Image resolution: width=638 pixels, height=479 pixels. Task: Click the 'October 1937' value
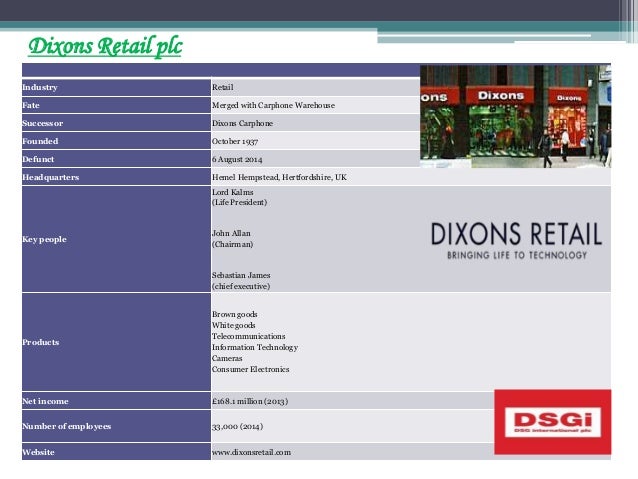coord(235,141)
